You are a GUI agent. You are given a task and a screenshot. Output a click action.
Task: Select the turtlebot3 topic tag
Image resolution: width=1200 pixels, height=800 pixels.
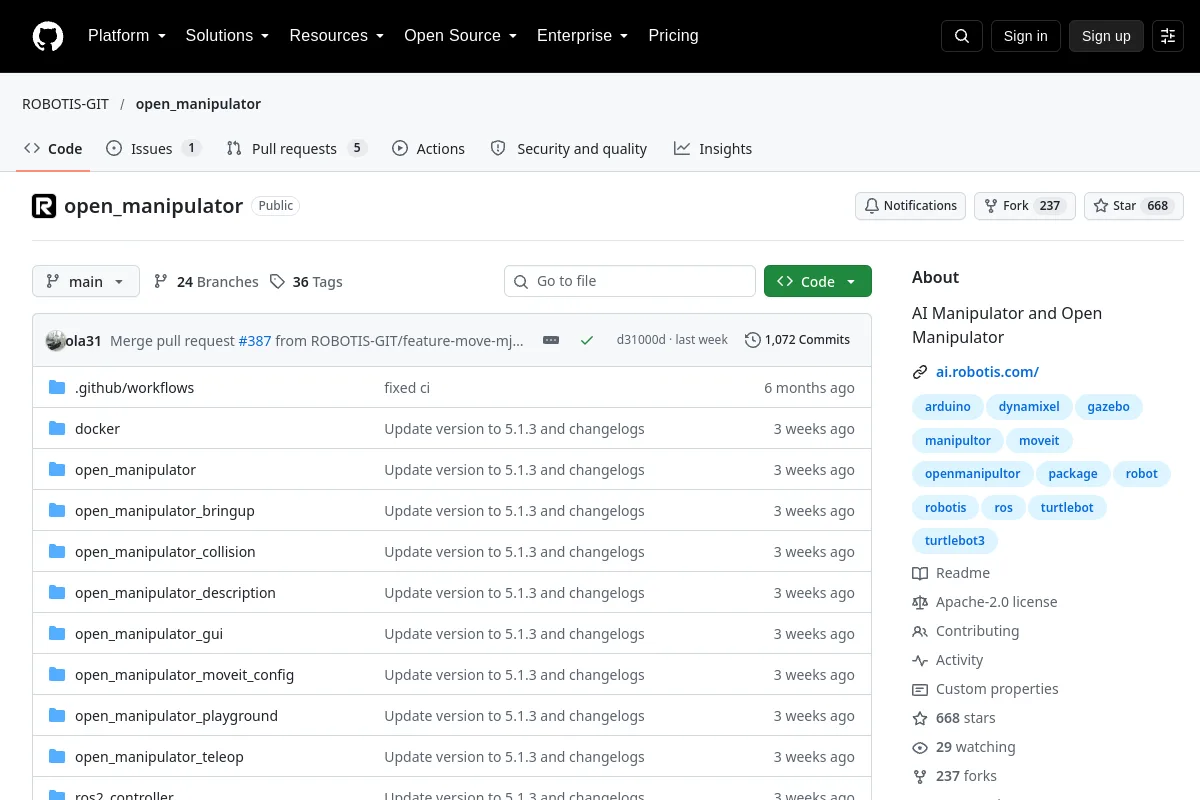(x=955, y=541)
